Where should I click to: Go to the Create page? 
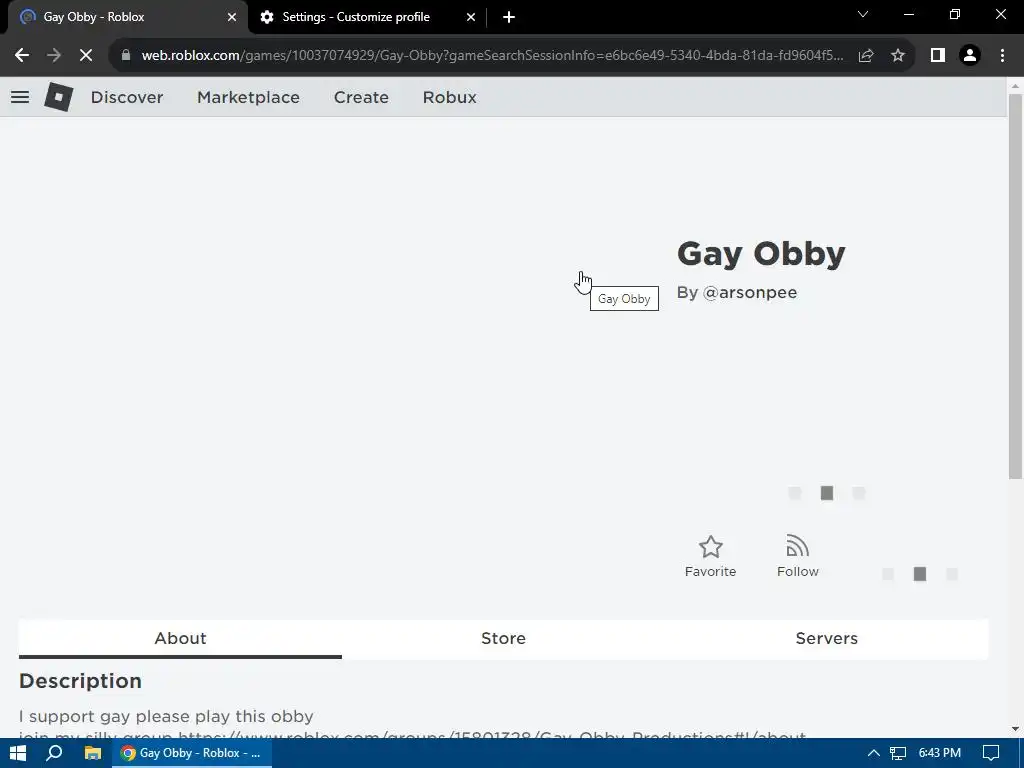pyautogui.click(x=361, y=97)
